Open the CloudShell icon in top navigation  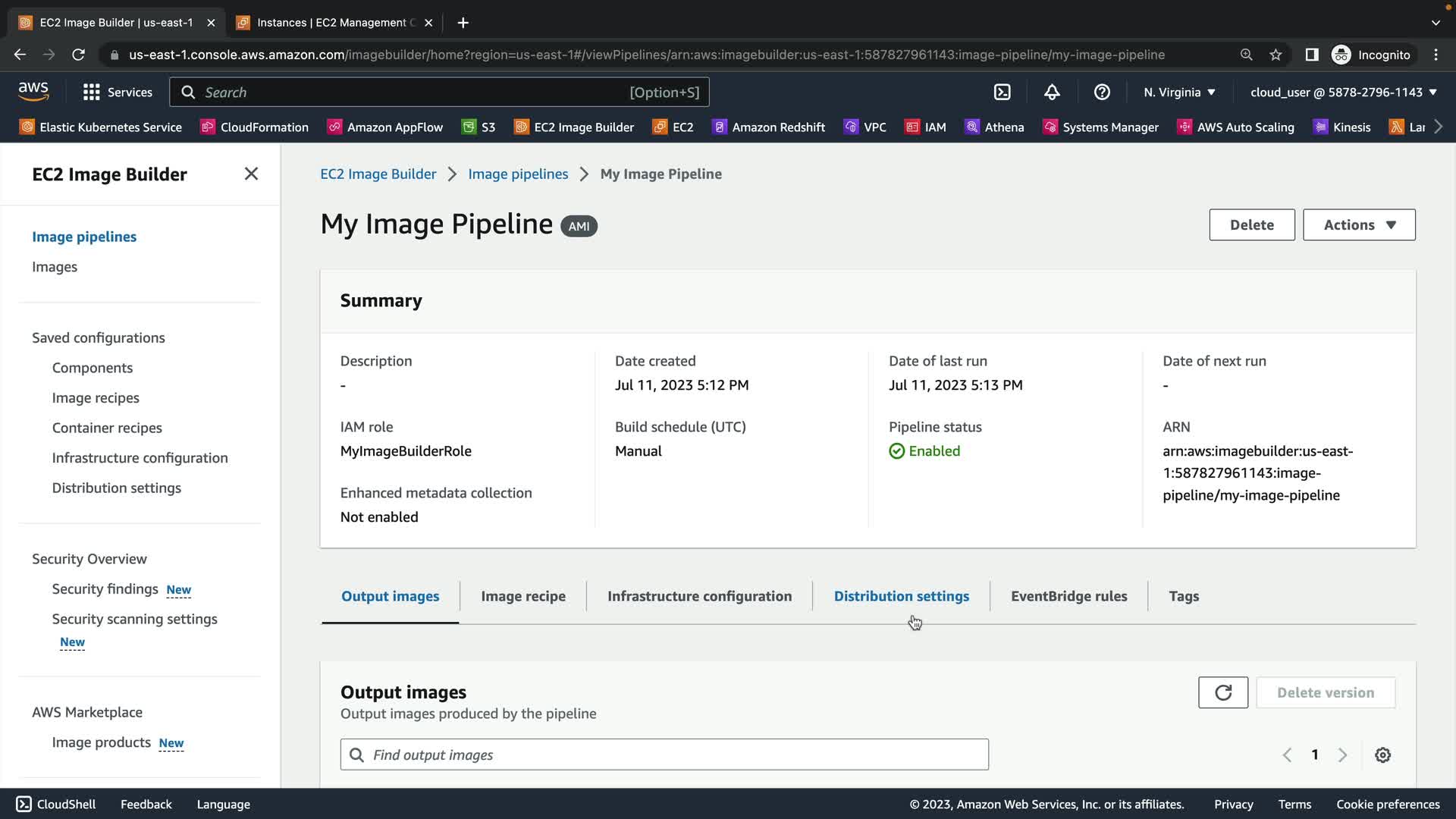tap(1002, 92)
